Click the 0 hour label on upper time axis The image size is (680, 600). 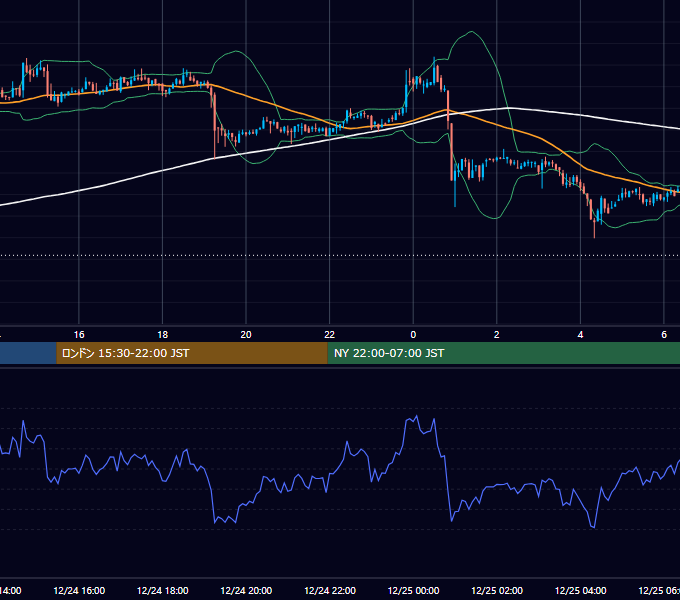(413, 335)
